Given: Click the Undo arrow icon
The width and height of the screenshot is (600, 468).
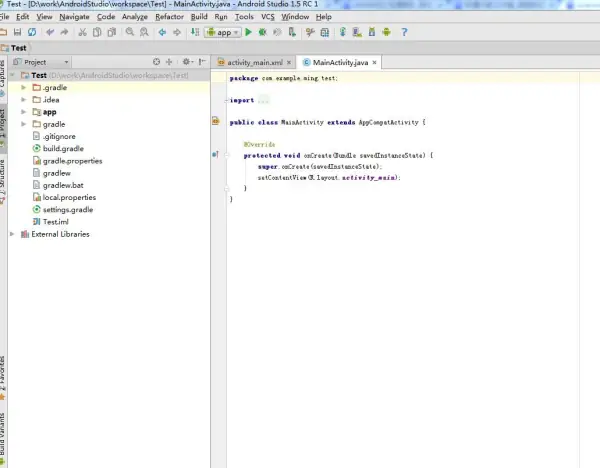Looking at the screenshot, I should (50, 32).
